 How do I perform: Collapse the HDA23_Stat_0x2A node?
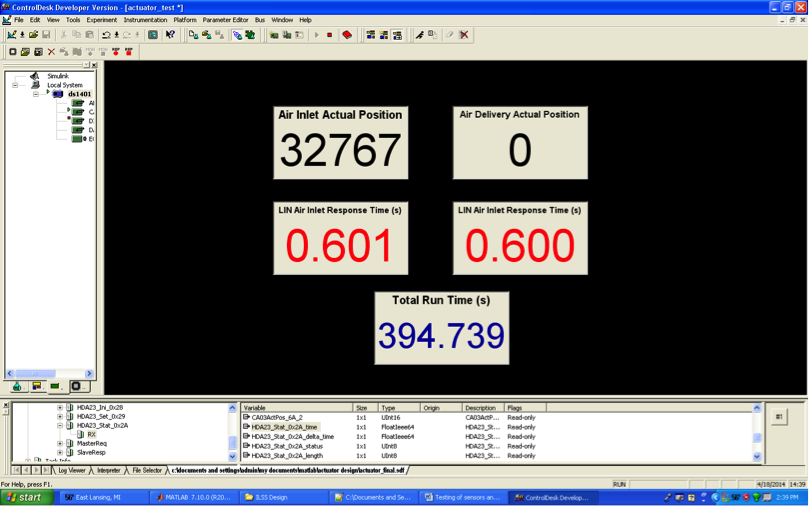pos(60,426)
